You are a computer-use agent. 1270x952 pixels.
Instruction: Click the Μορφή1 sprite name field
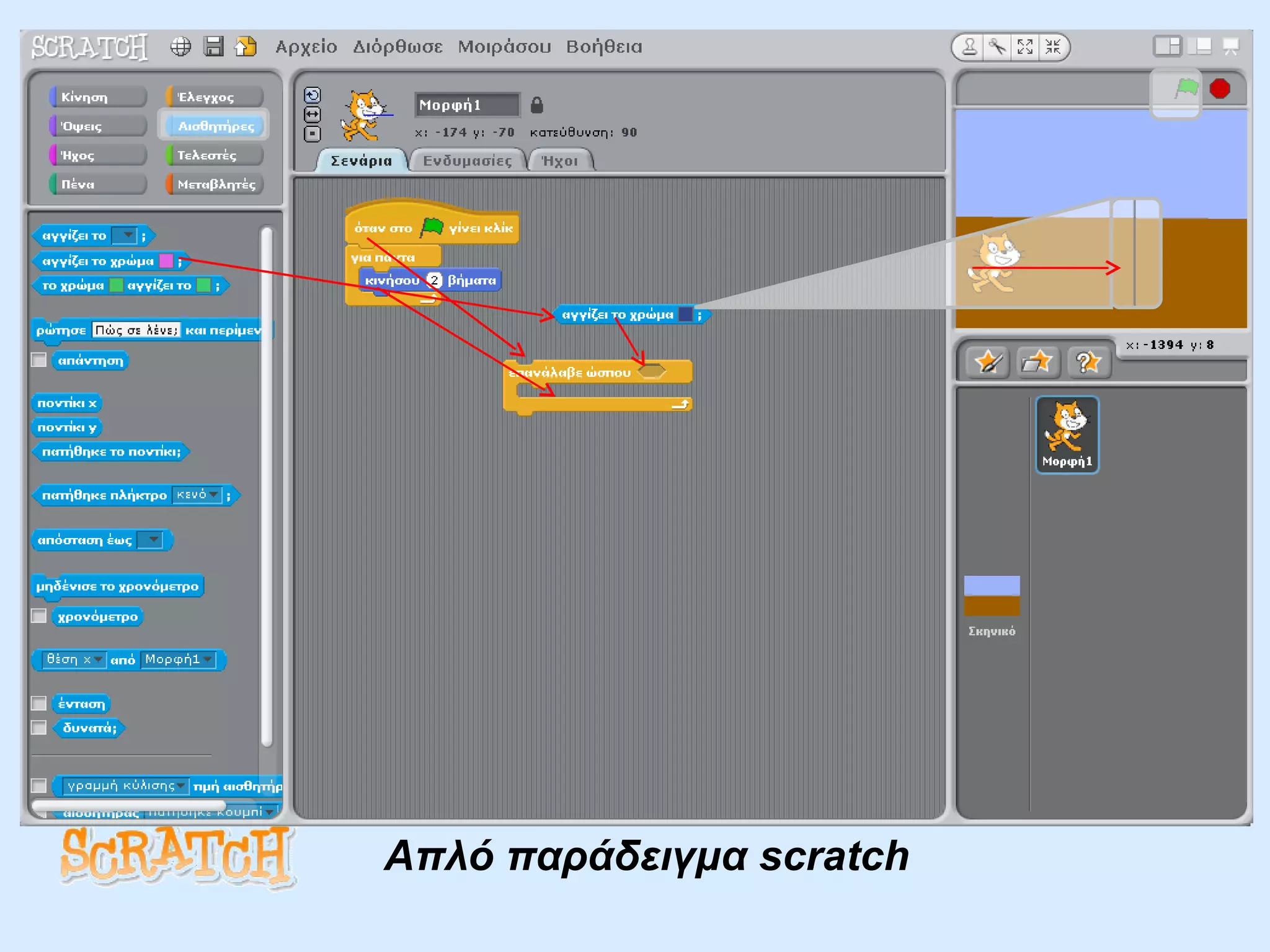467,105
